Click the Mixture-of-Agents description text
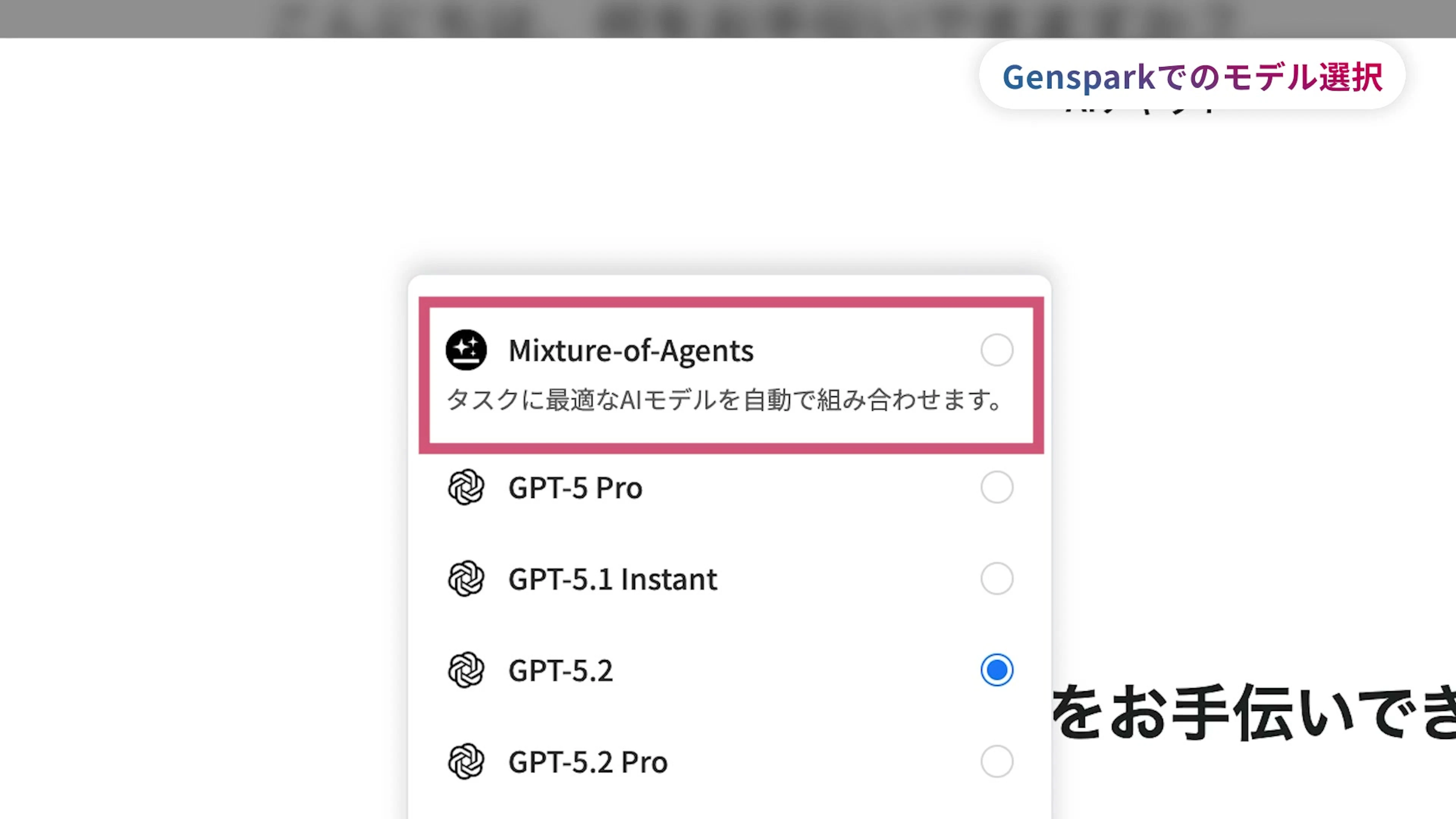Image resolution: width=1456 pixels, height=819 pixels. click(723, 400)
